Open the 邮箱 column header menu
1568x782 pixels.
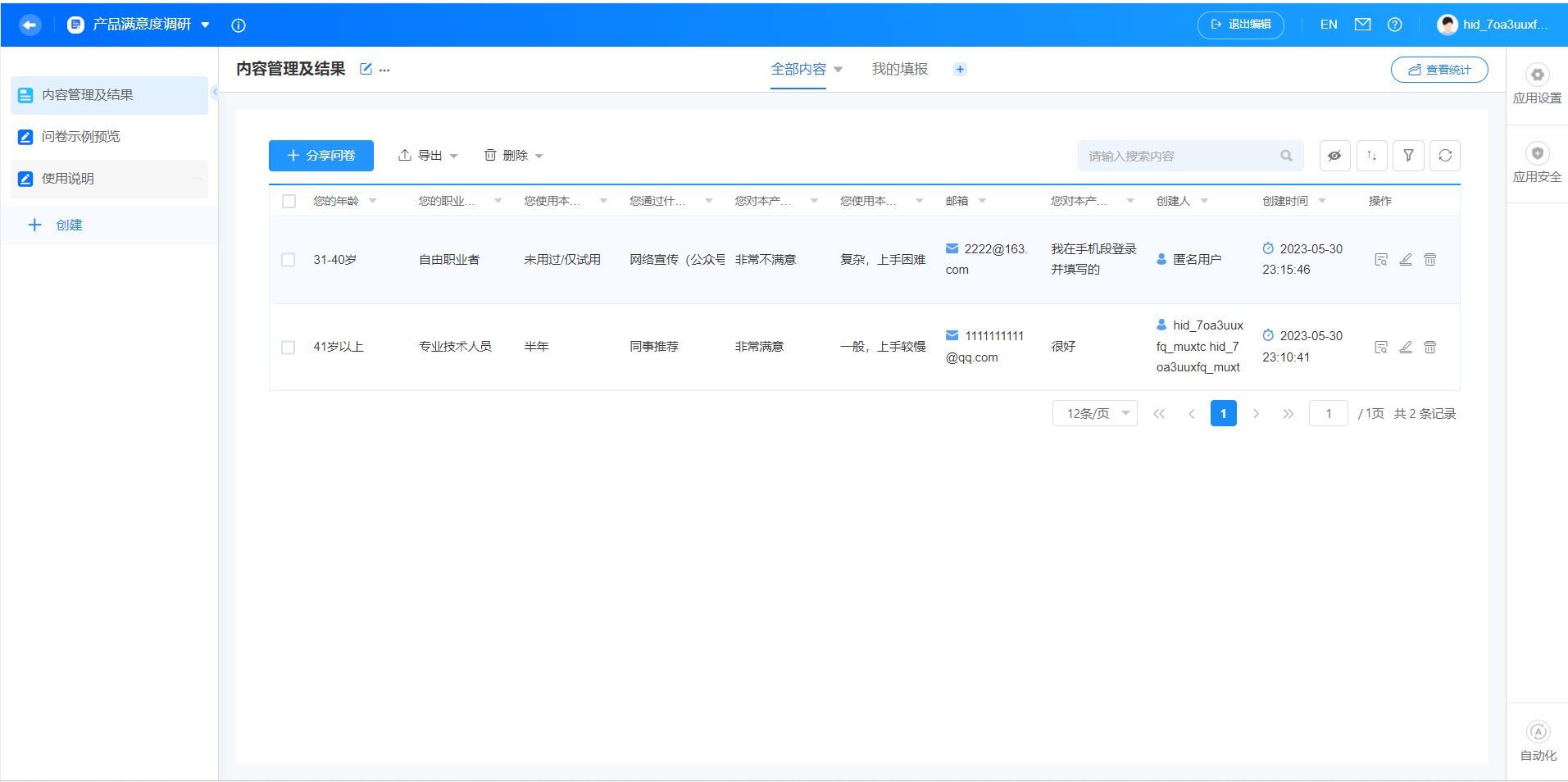(x=982, y=202)
